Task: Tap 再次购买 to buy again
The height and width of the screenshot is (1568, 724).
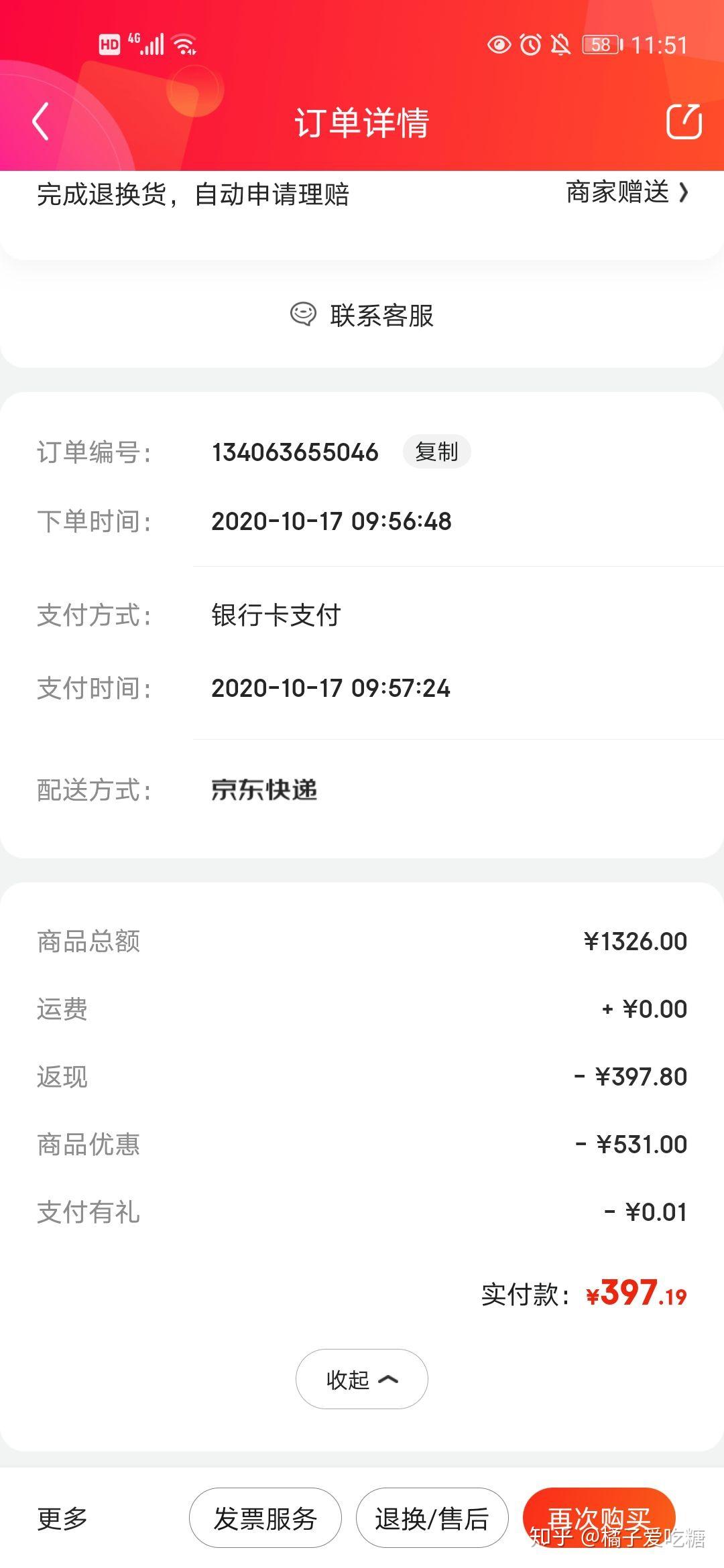Action: click(x=599, y=1518)
